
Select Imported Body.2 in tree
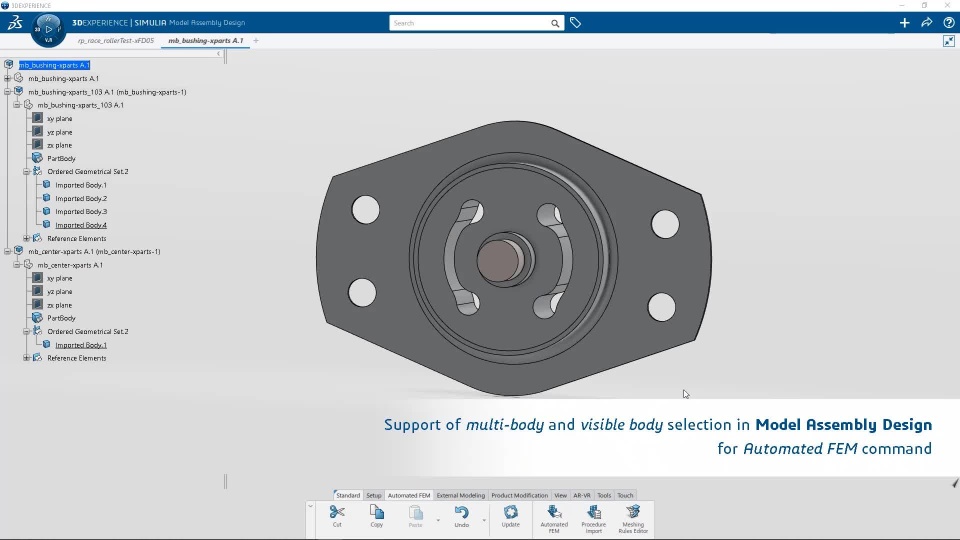(81, 198)
